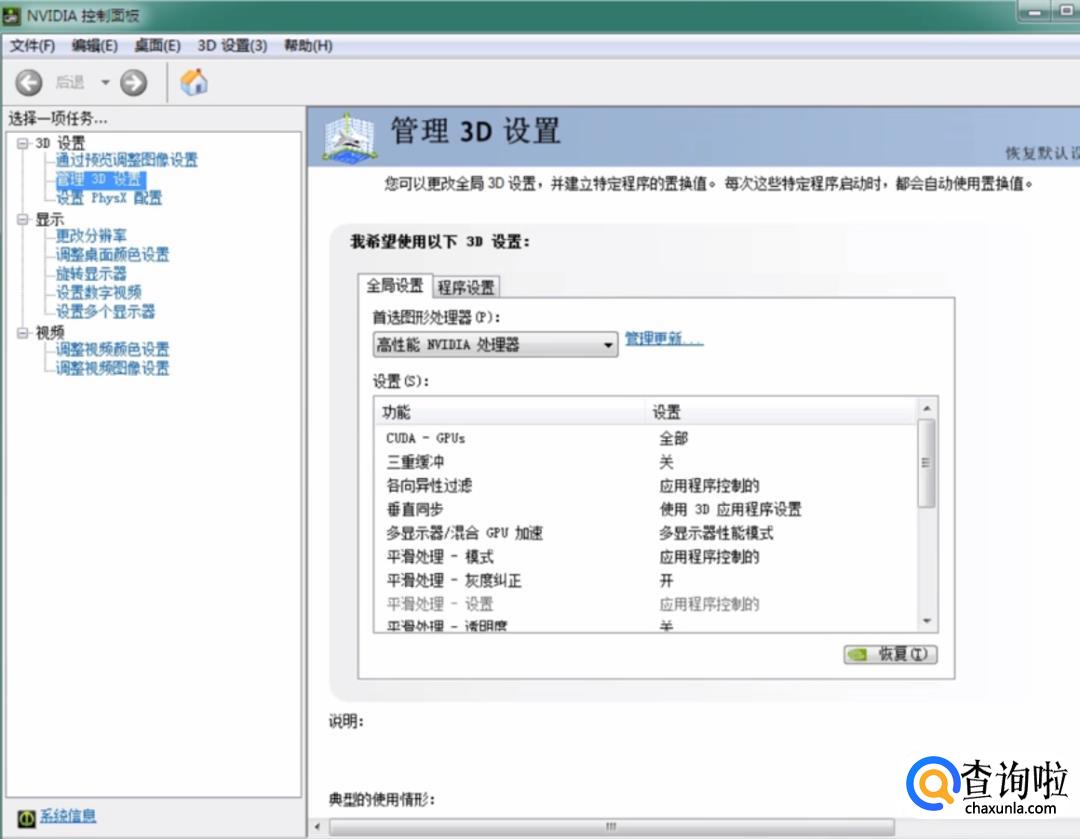Image resolution: width=1080 pixels, height=839 pixels.
Task: Click 多显示器性能模式 value
Action: pos(716,533)
